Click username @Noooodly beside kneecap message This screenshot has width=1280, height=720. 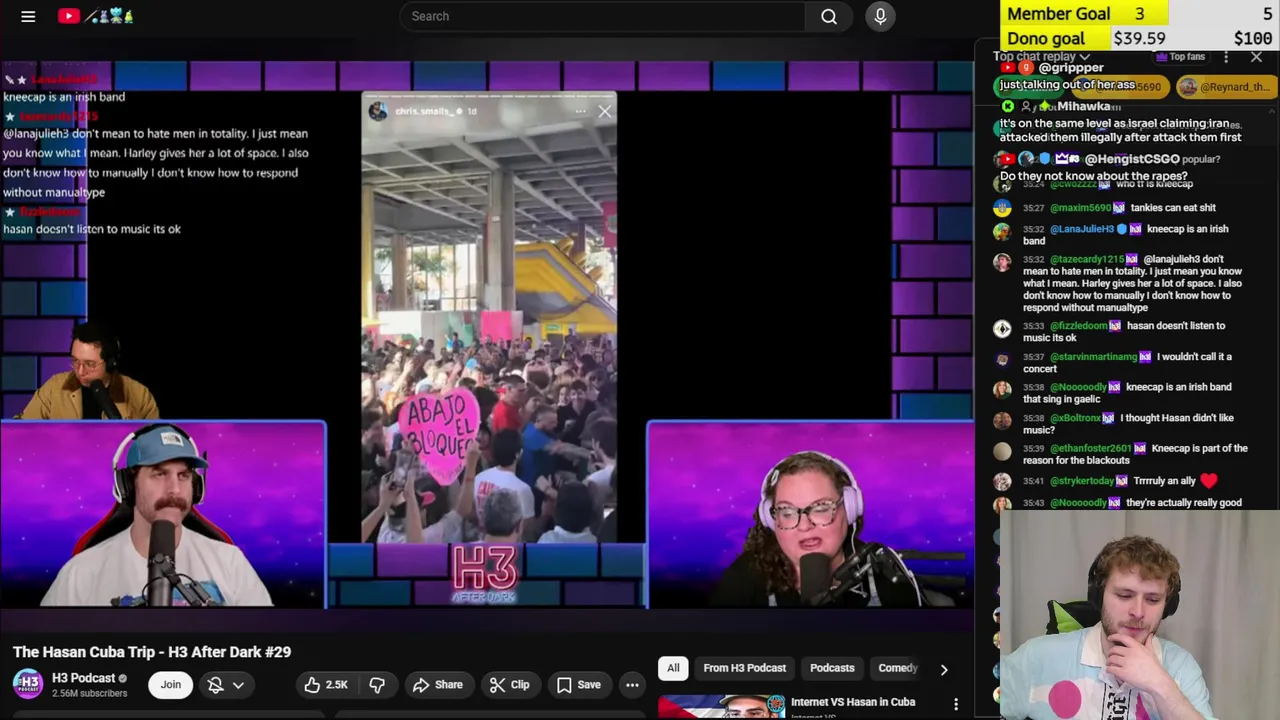pyautogui.click(x=1078, y=387)
